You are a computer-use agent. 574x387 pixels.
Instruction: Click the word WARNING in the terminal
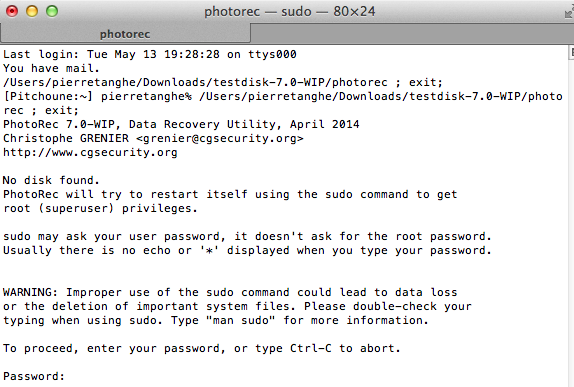click(27, 292)
